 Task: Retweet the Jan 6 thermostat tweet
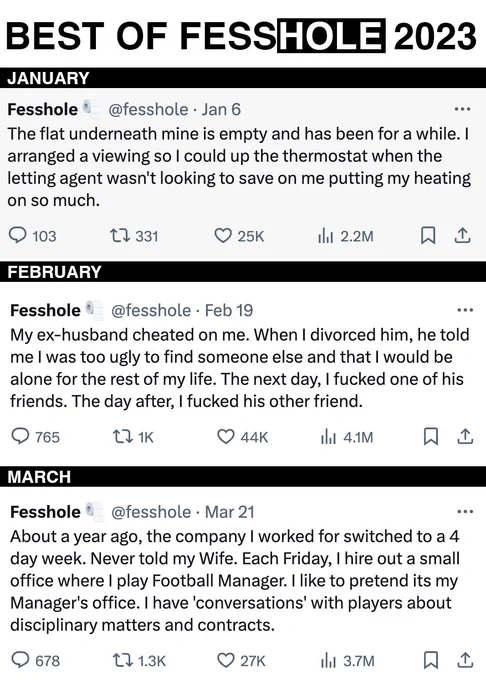[x=134, y=236]
